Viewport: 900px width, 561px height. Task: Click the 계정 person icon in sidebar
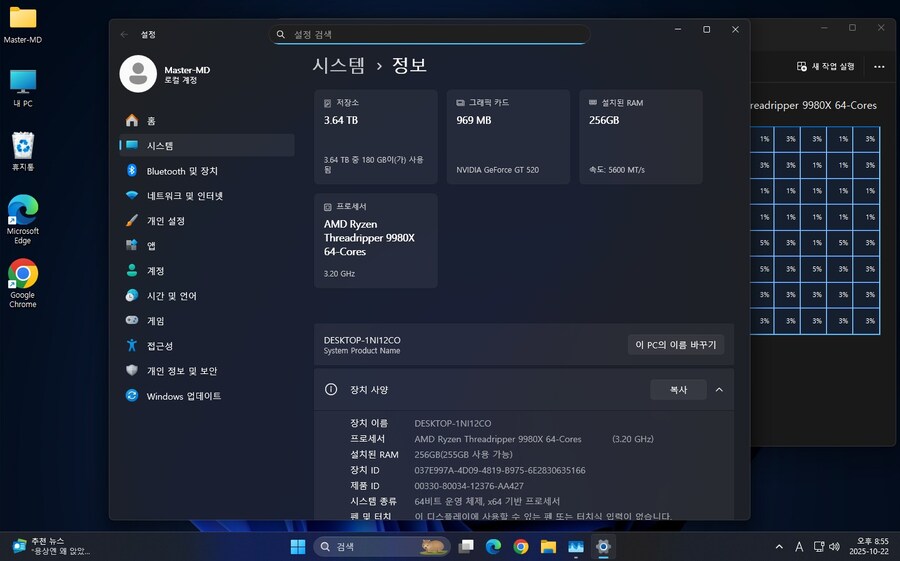click(132, 270)
